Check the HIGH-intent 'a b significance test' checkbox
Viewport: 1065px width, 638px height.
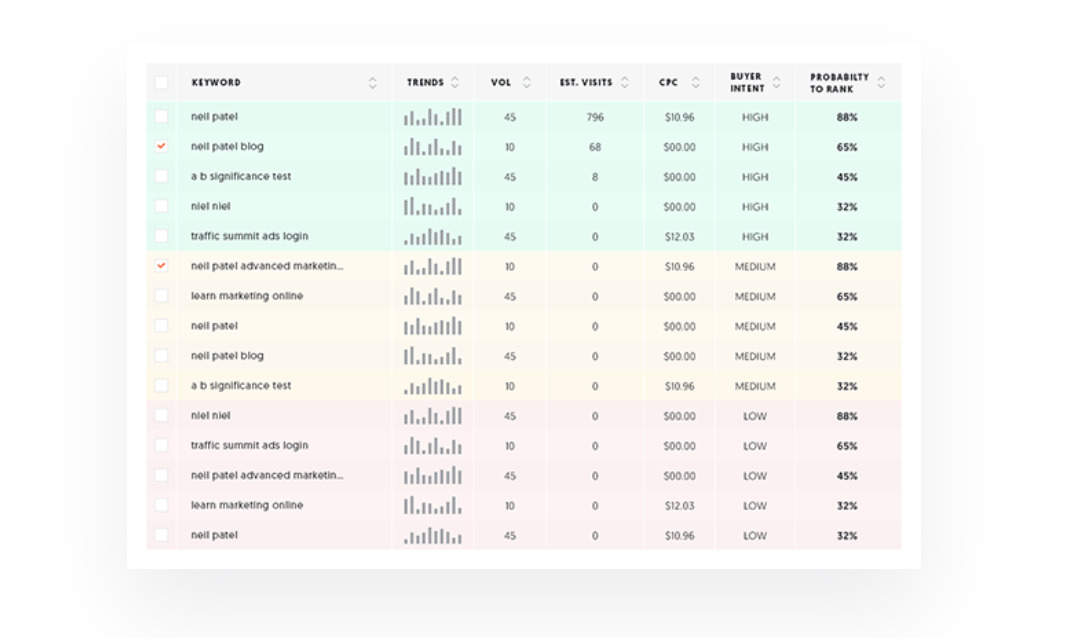click(x=161, y=177)
